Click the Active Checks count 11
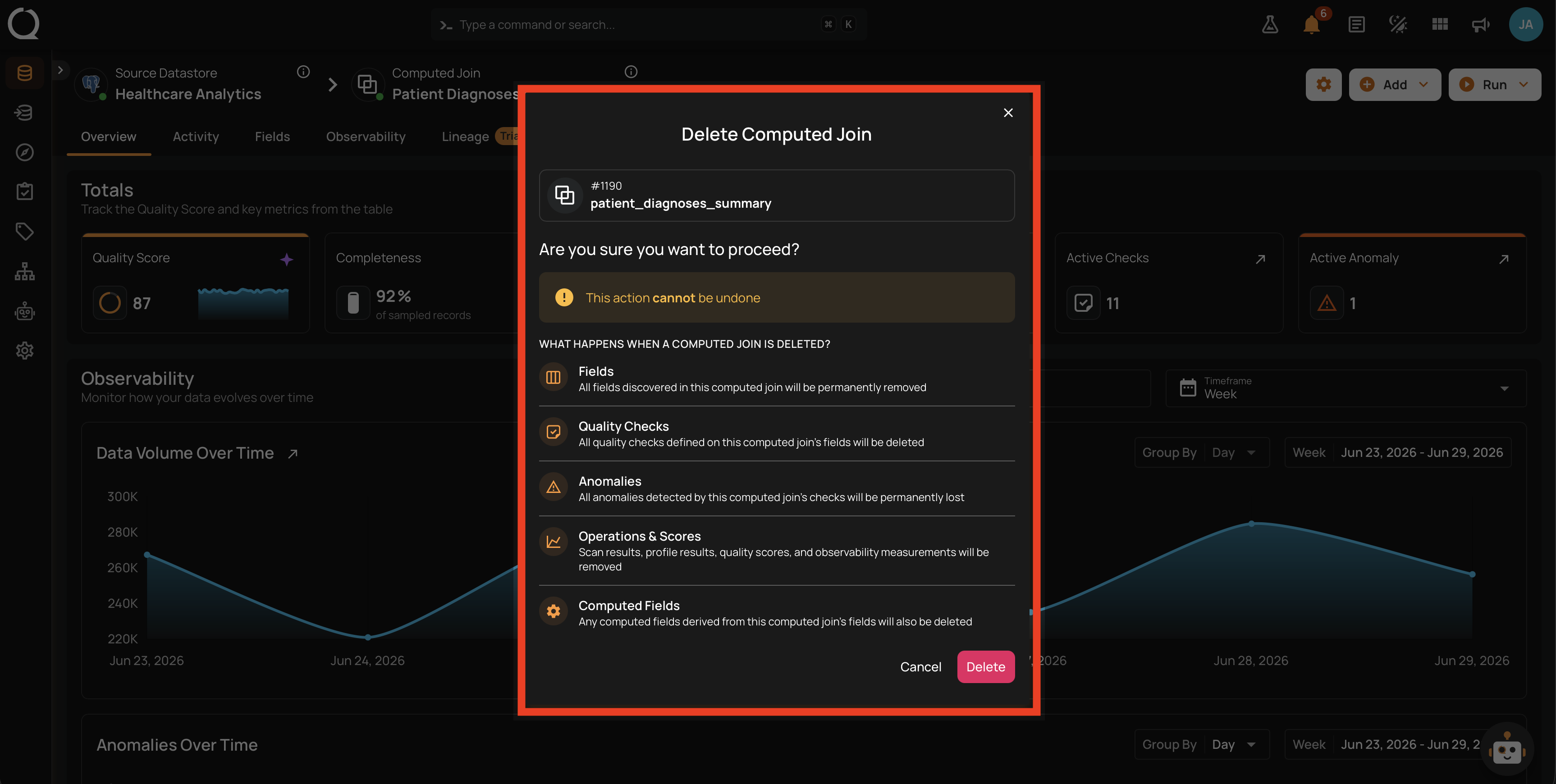 click(x=1112, y=303)
